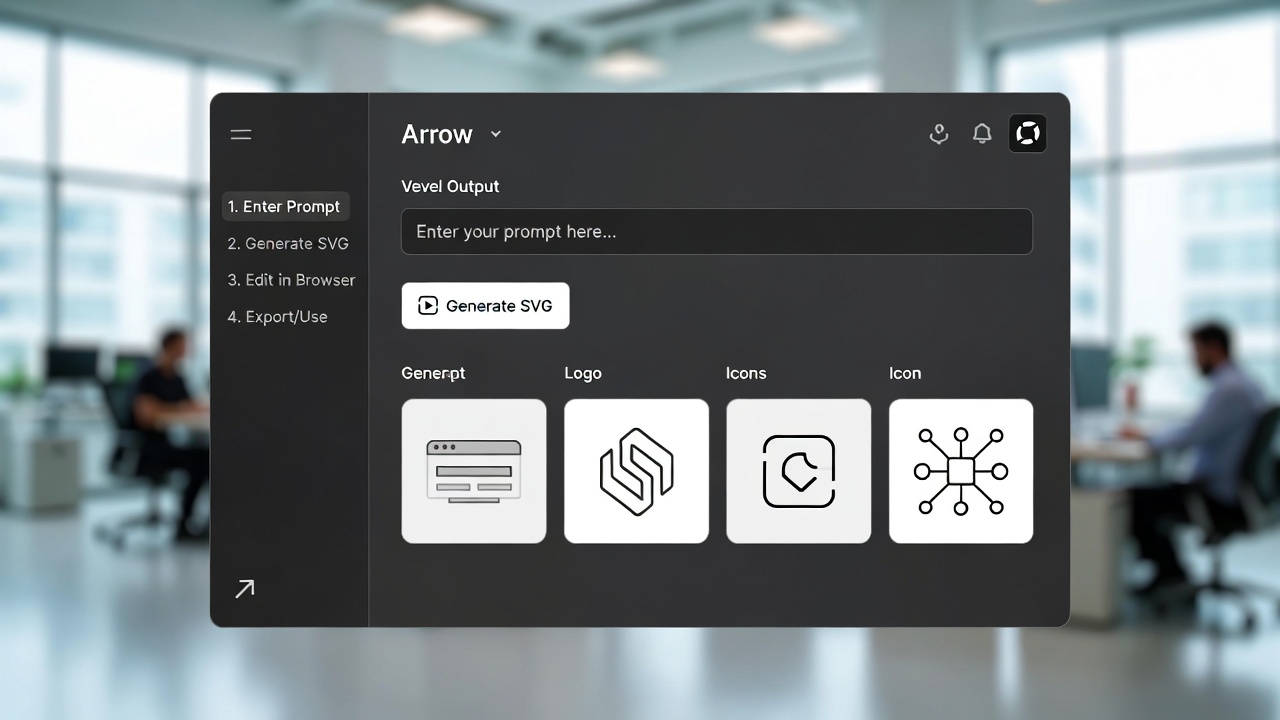This screenshot has width=1280, height=720.
Task: Select the interlocking S Logo thumbnail
Action: pyautogui.click(x=636, y=470)
